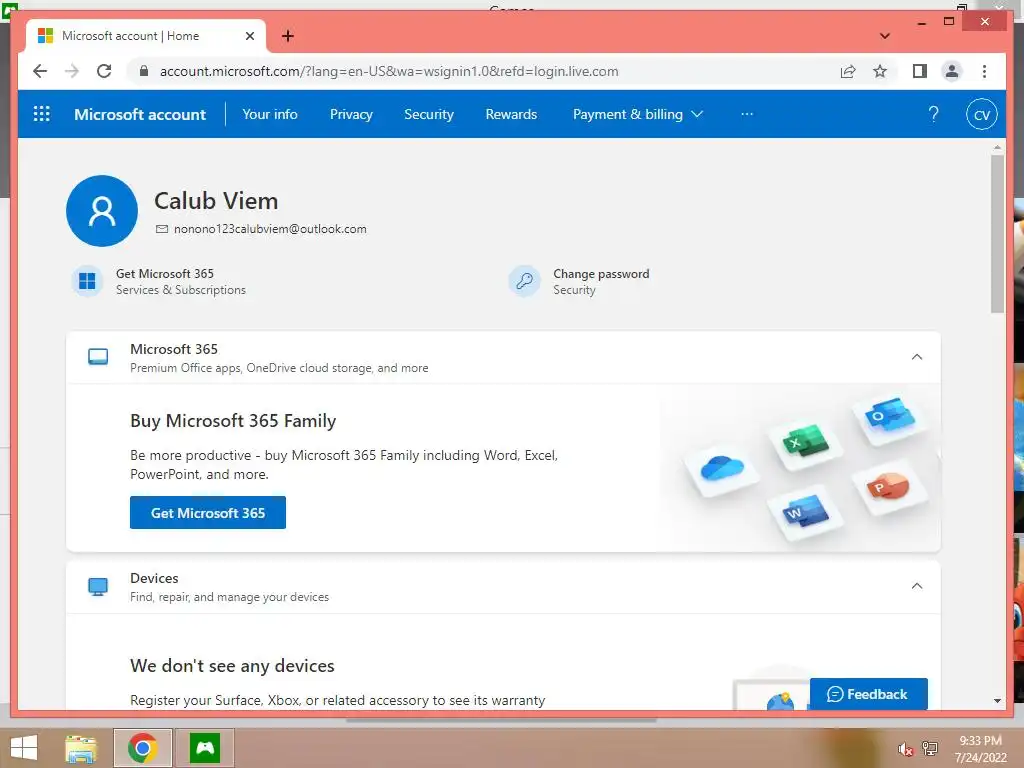
Task: Select the Microsoft account | Home tab
Action: (146, 36)
